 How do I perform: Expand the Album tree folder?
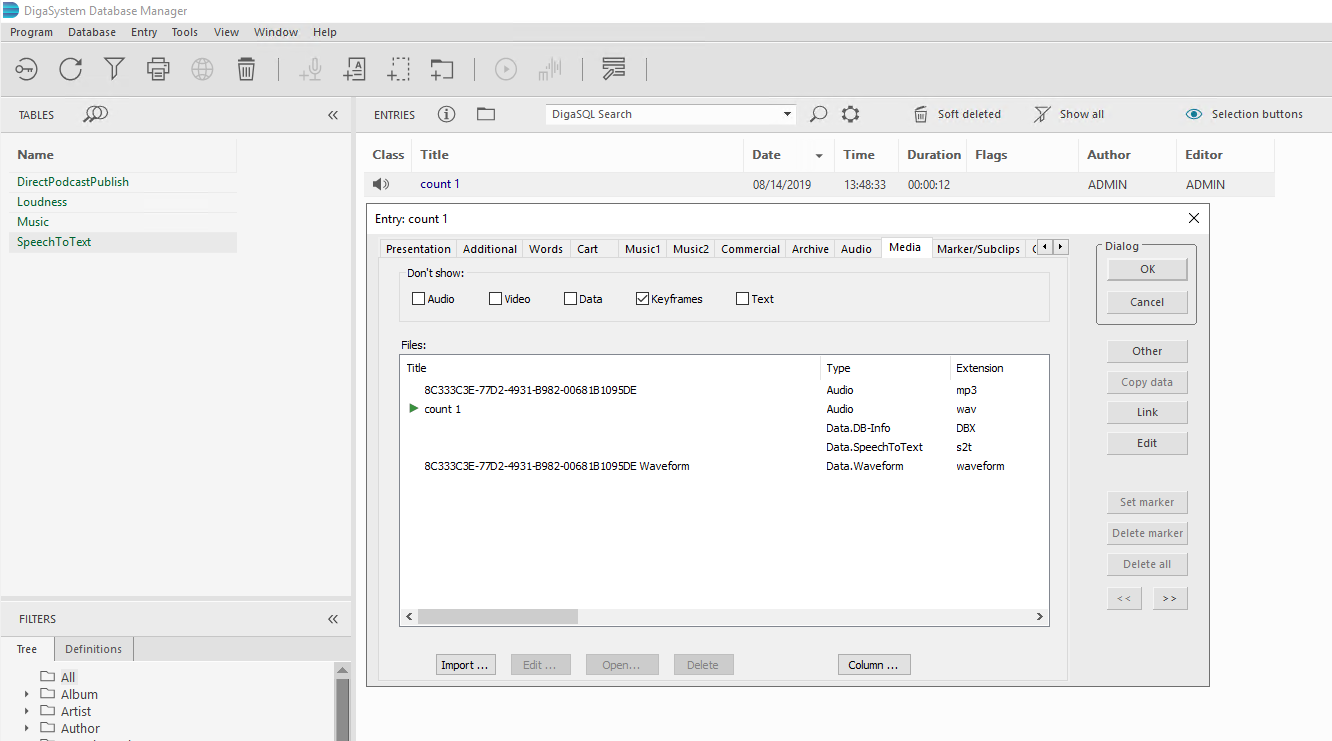tap(27, 694)
